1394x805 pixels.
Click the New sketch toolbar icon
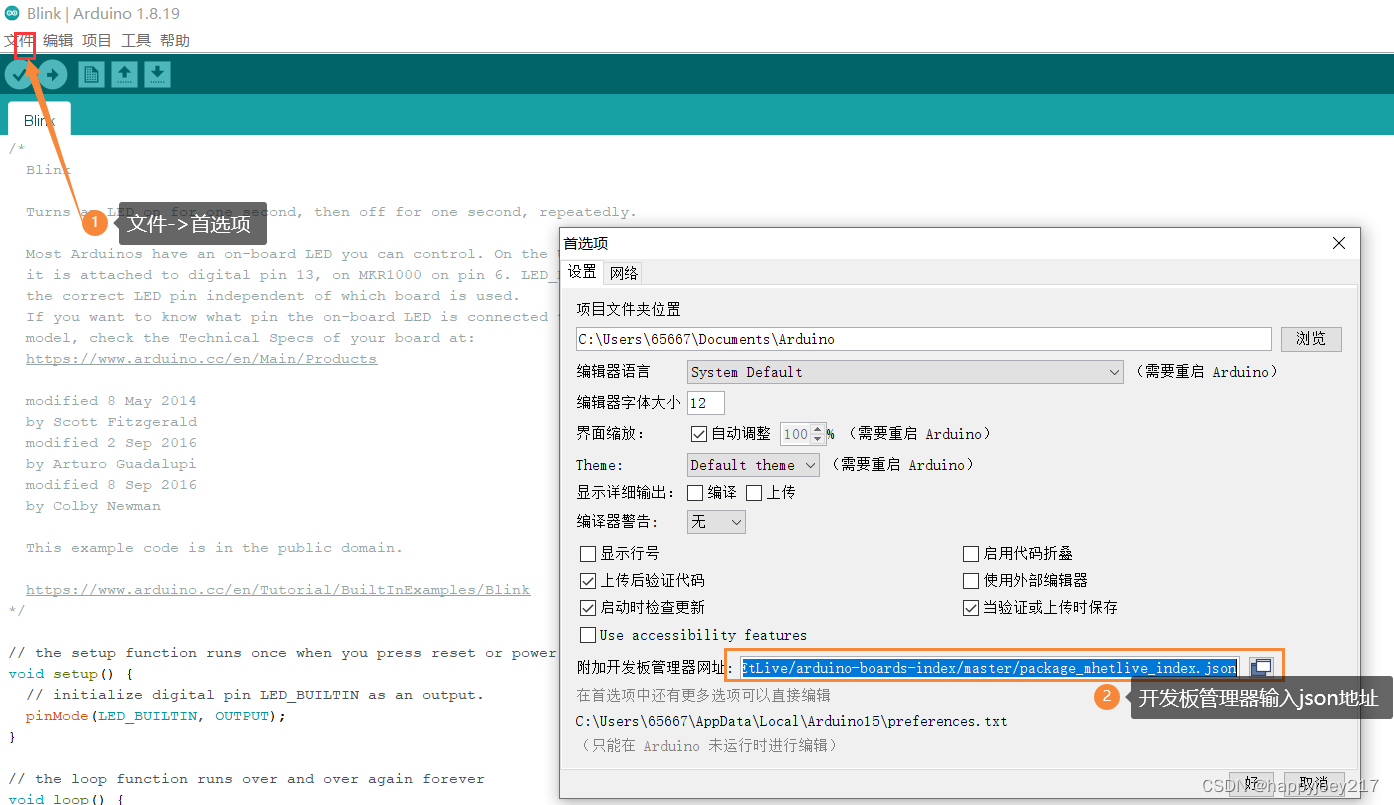coord(91,74)
